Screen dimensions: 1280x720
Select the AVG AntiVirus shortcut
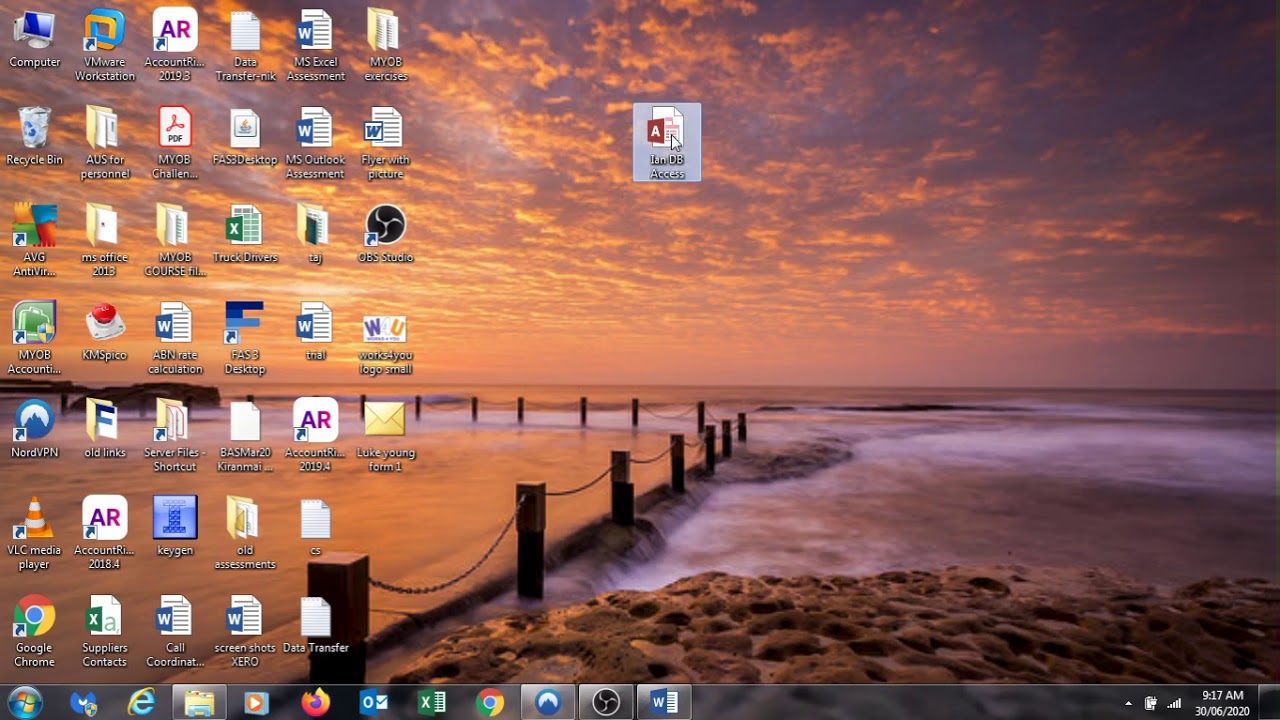(34, 241)
